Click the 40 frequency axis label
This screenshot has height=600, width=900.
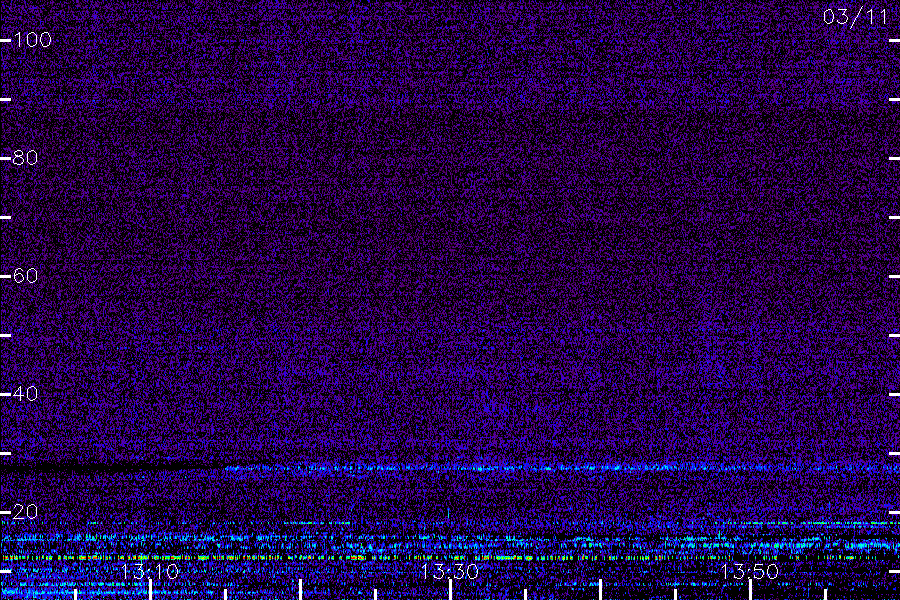(x=25, y=393)
